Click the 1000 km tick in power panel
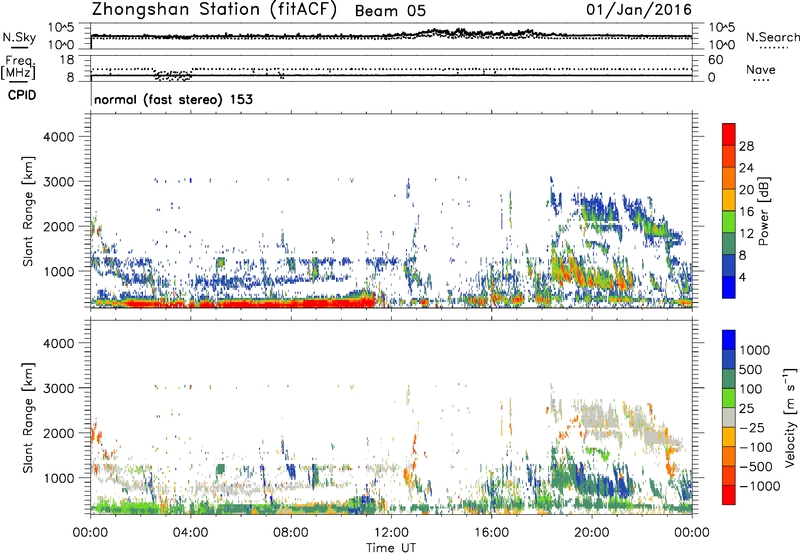 click(59, 272)
